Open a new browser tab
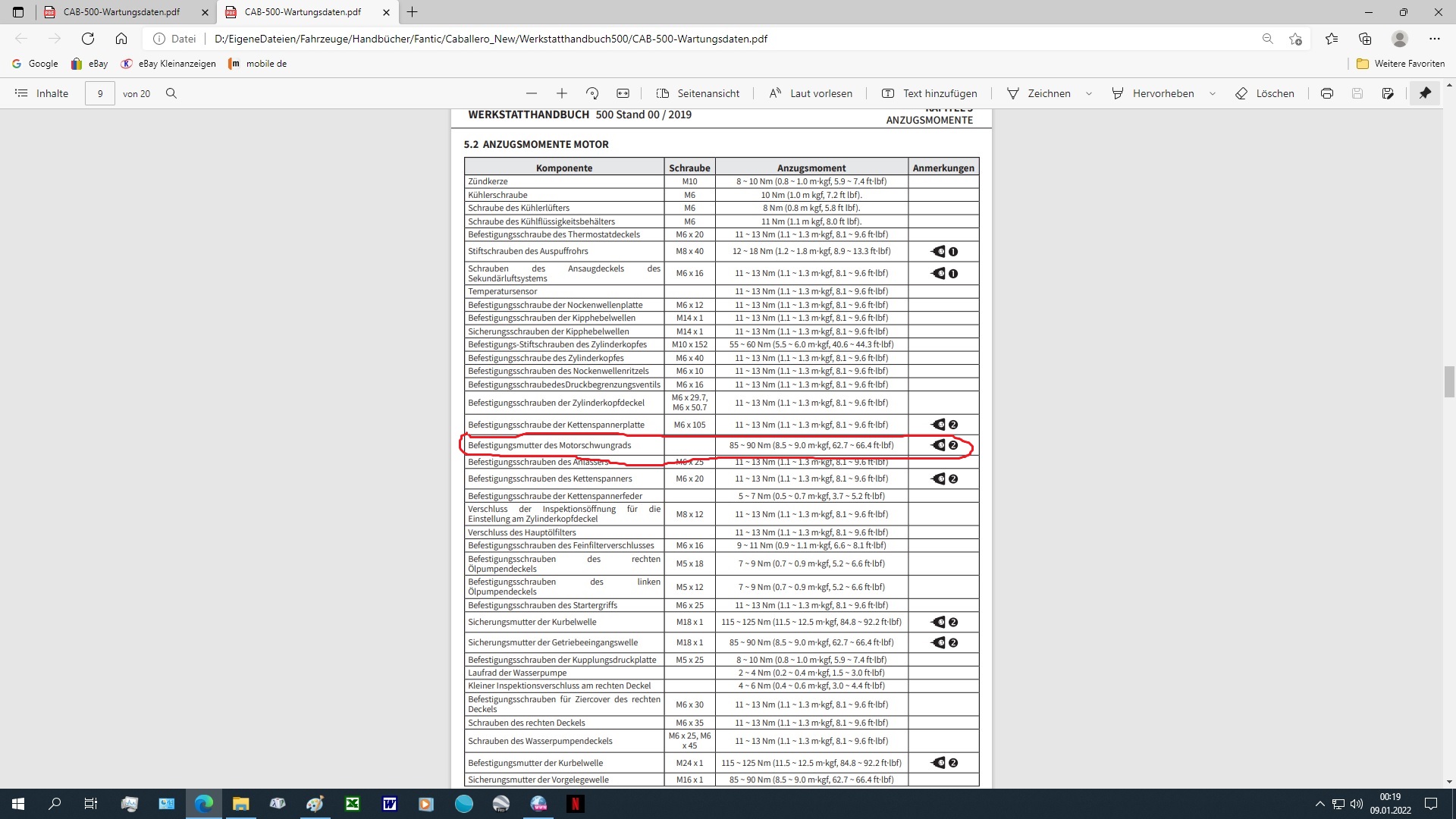The width and height of the screenshot is (1456, 819). pyautogui.click(x=413, y=12)
